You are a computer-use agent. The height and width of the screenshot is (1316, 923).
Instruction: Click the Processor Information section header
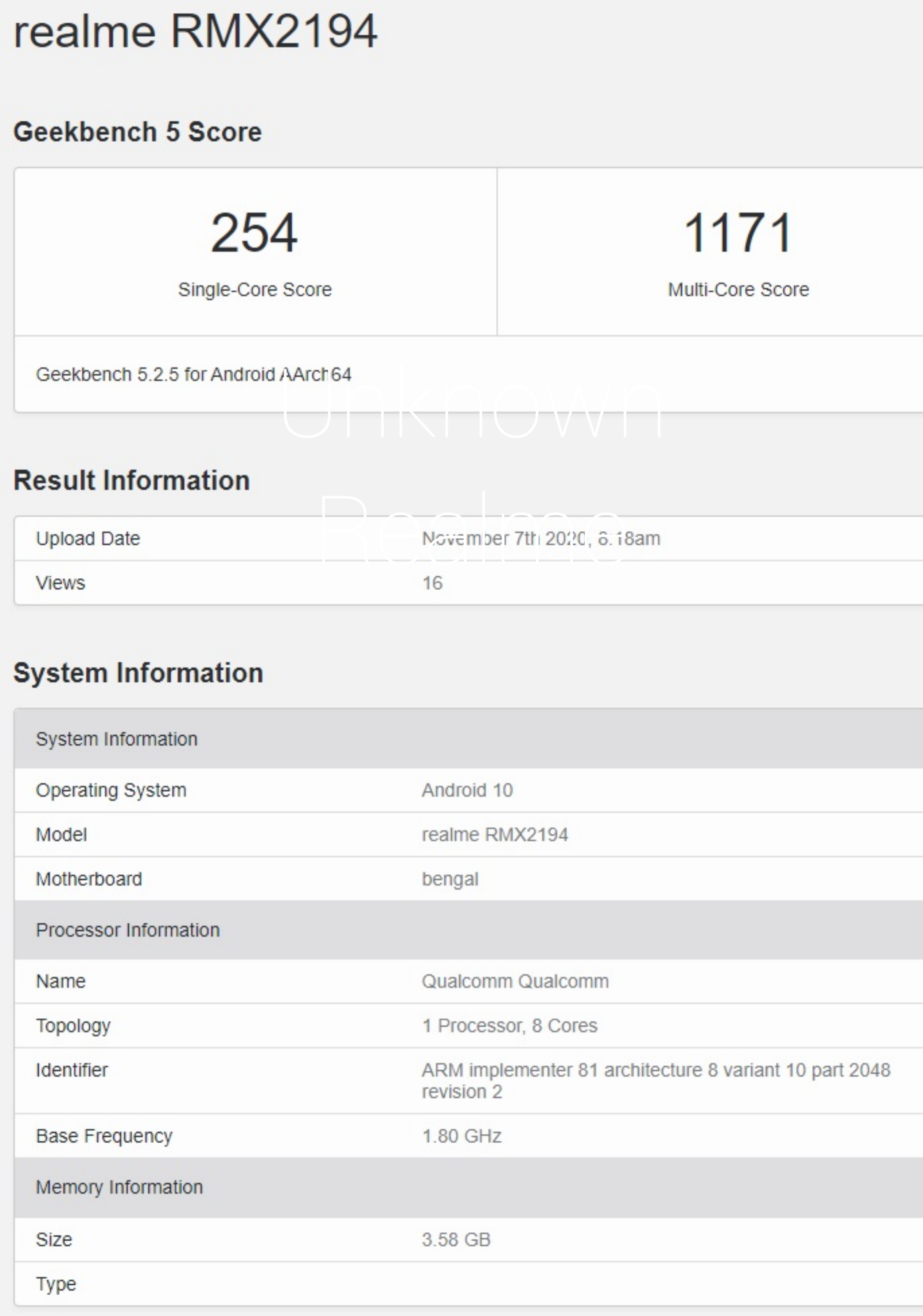tap(128, 930)
